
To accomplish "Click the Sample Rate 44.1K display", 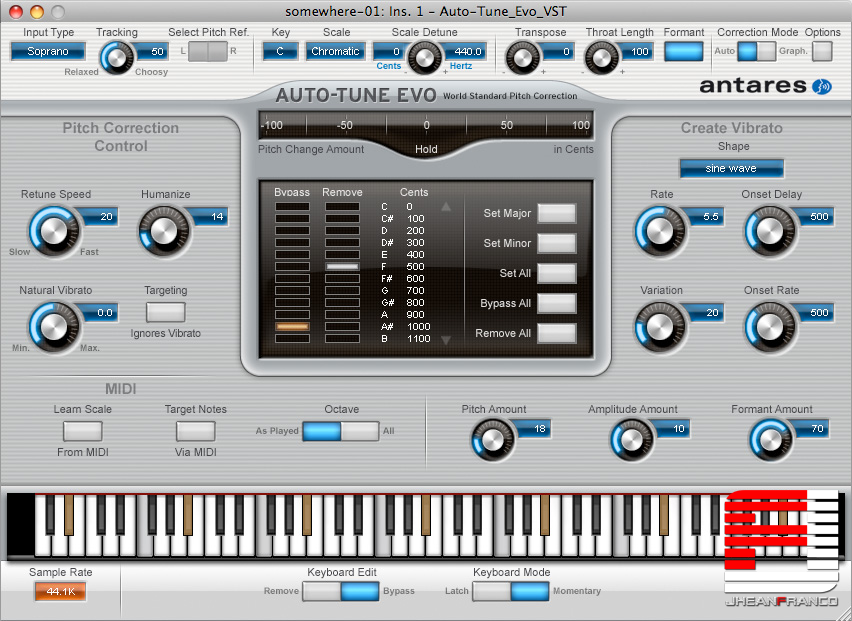I will (x=60, y=592).
